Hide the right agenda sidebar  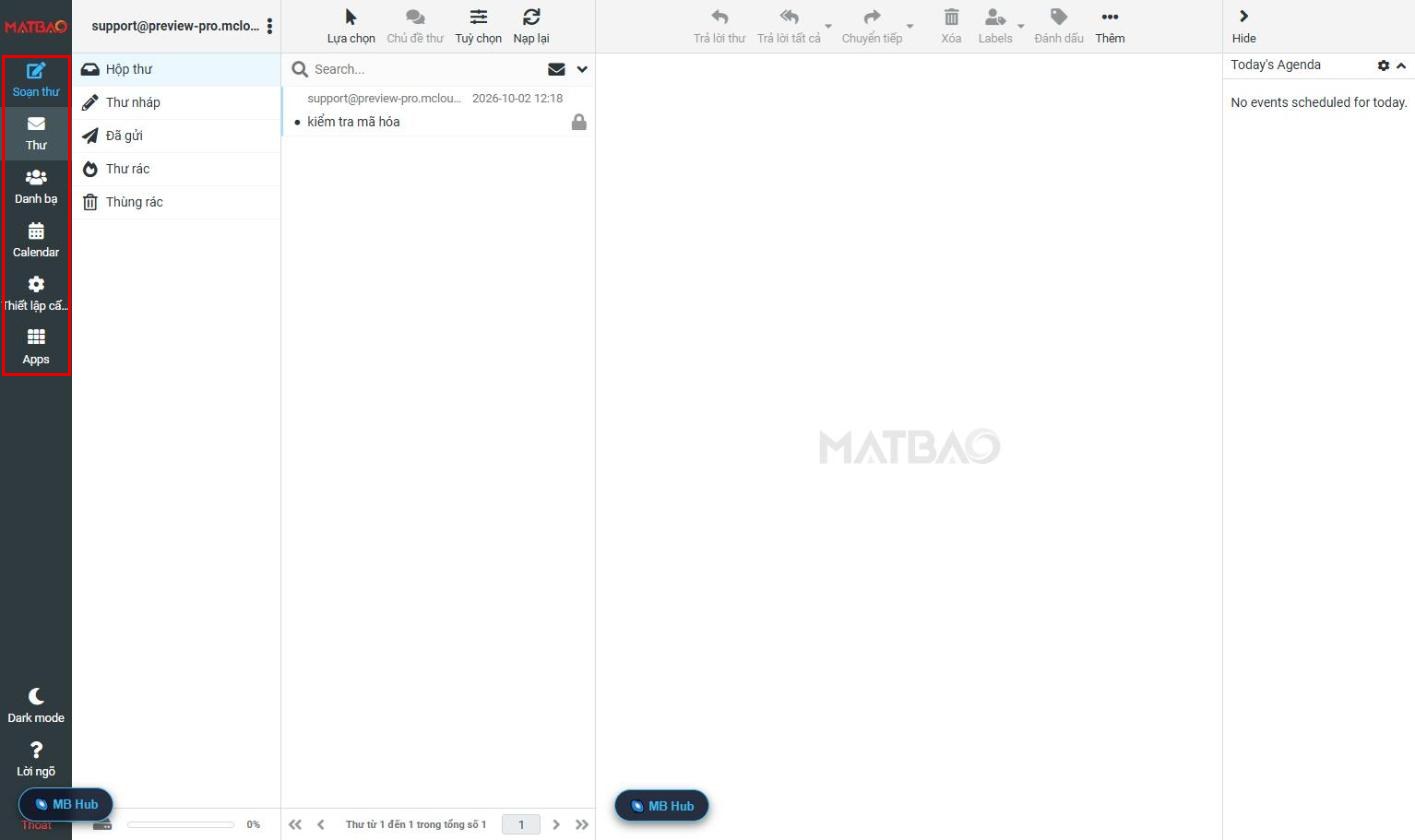pyautogui.click(x=1244, y=26)
